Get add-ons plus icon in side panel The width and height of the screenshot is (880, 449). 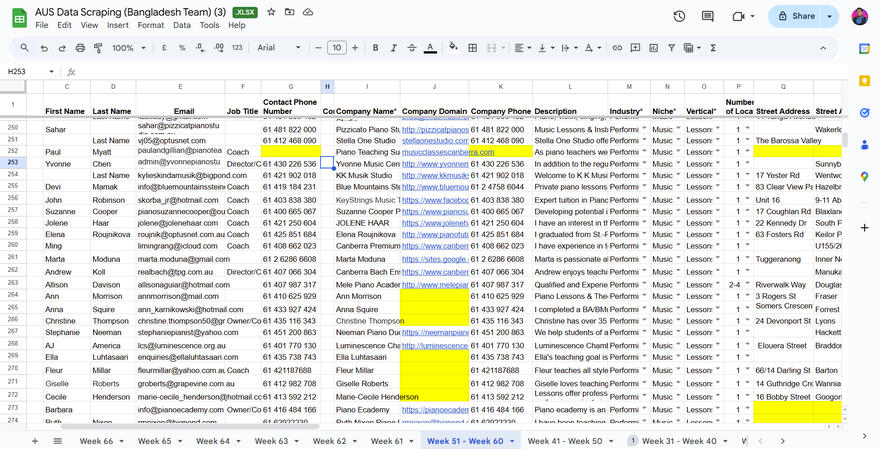click(x=864, y=228)
